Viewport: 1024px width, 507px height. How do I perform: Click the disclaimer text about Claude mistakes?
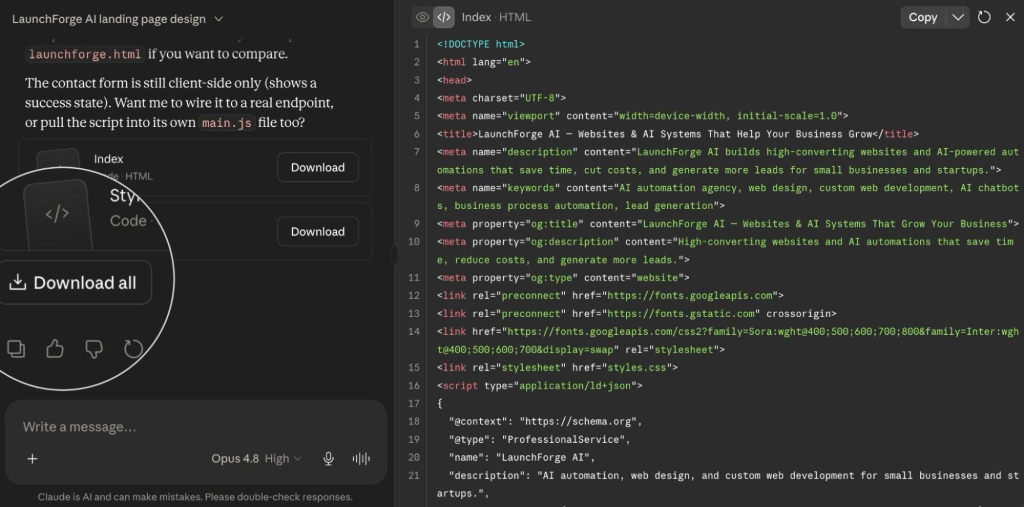(195, 497)
